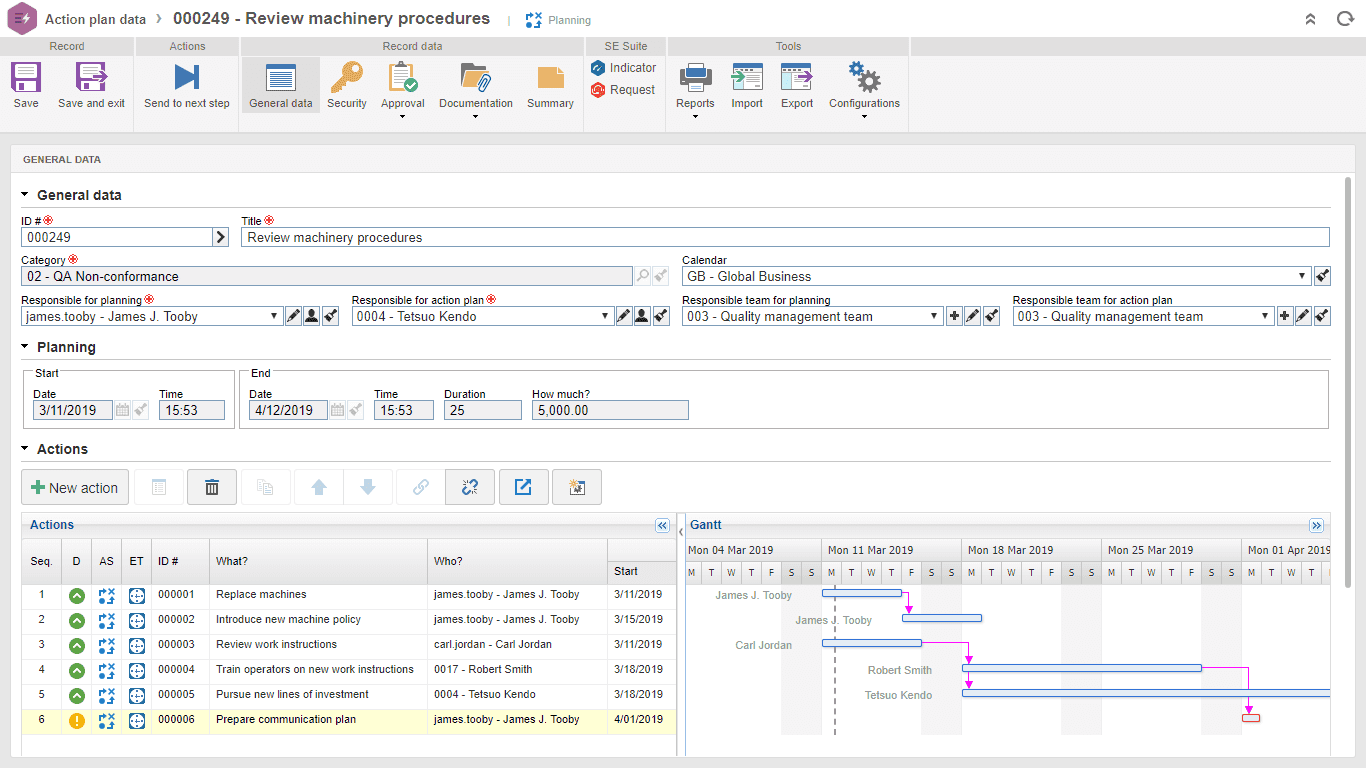Image resolution: width=1366 pixels, height=768 pixels.
Task: Click plus icon beside Responsible team for planning
Action: click(954, 316)
